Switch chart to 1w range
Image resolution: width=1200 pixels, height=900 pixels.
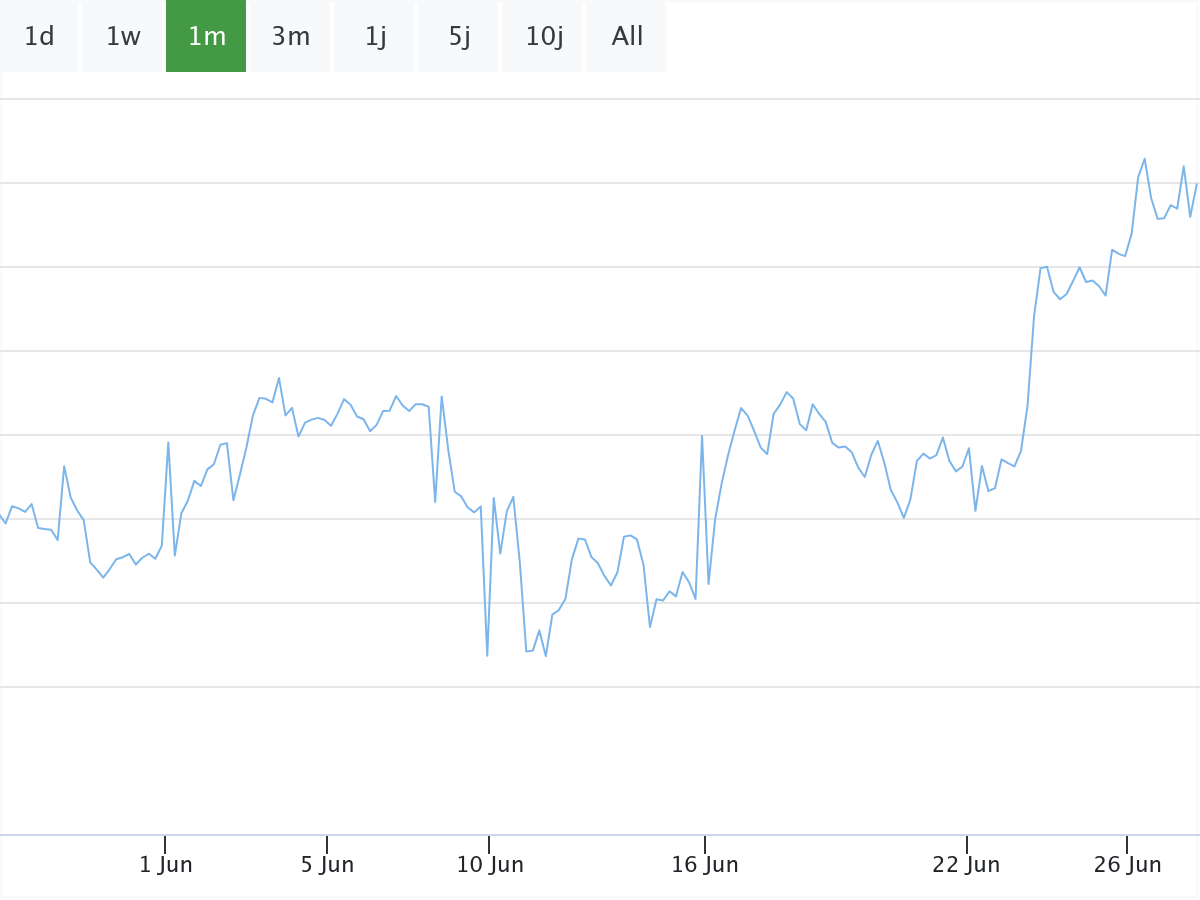point(123,37)
